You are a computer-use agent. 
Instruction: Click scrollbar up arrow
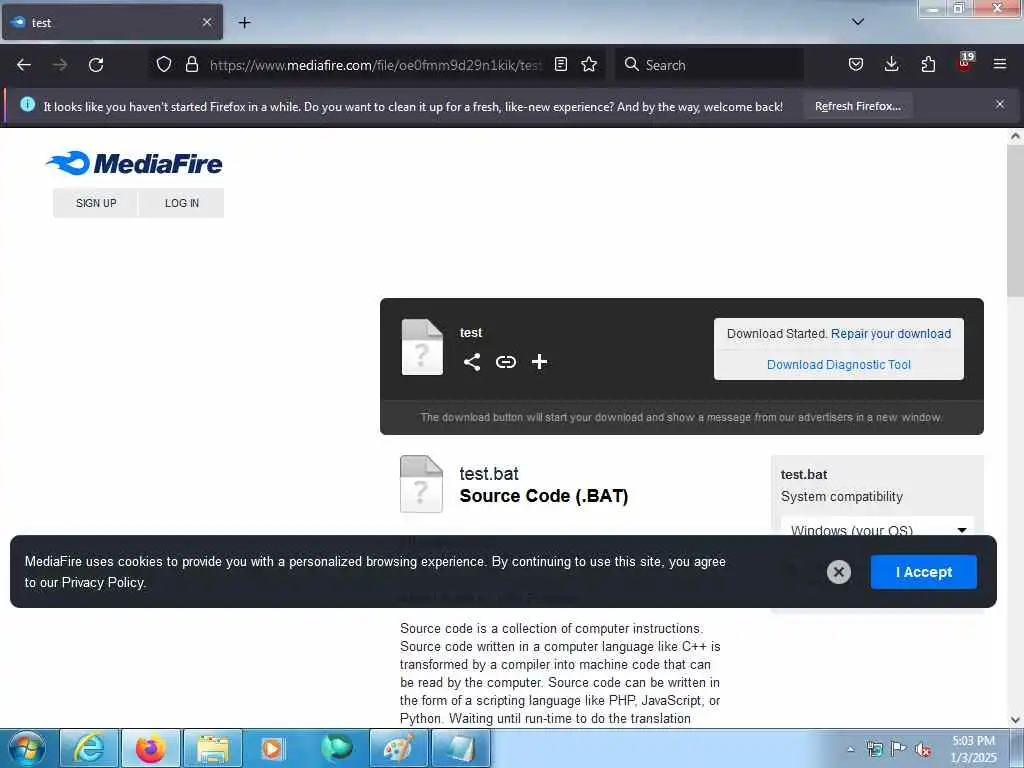point(1016,136)
